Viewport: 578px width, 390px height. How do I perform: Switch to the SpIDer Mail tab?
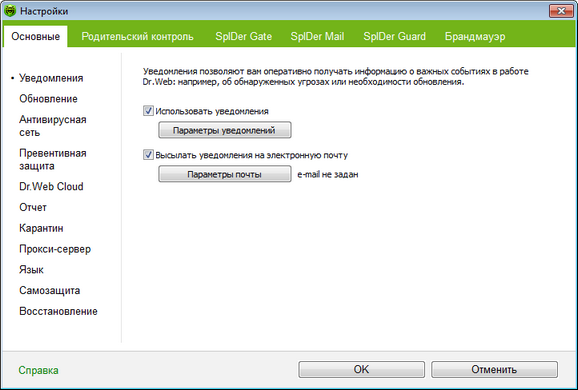pyautogui.click(x=317, y=36)
